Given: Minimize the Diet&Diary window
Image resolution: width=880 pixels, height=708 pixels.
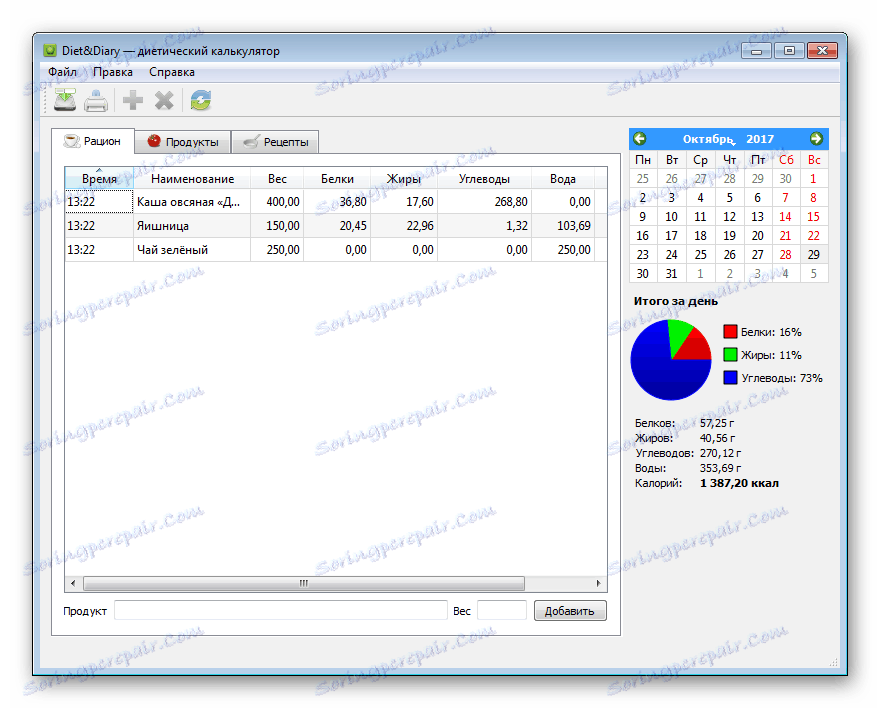Looking at the screenshot, I should 757,51.
